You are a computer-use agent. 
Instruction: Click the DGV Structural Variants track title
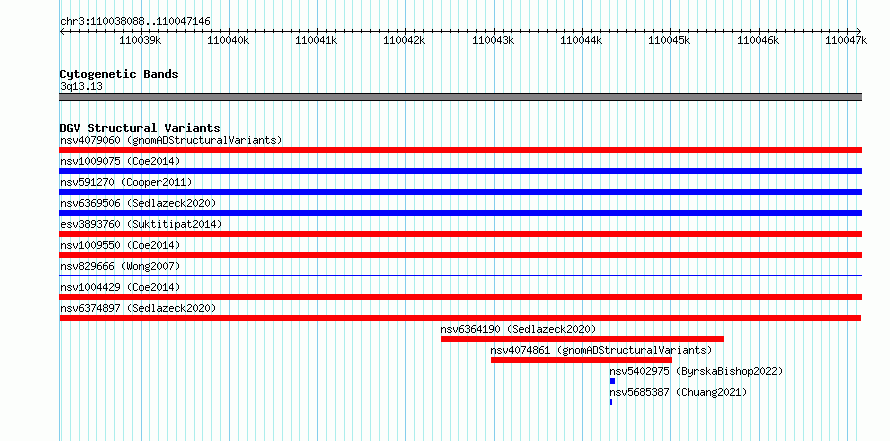pyautogui.click(x=140, y=128)
